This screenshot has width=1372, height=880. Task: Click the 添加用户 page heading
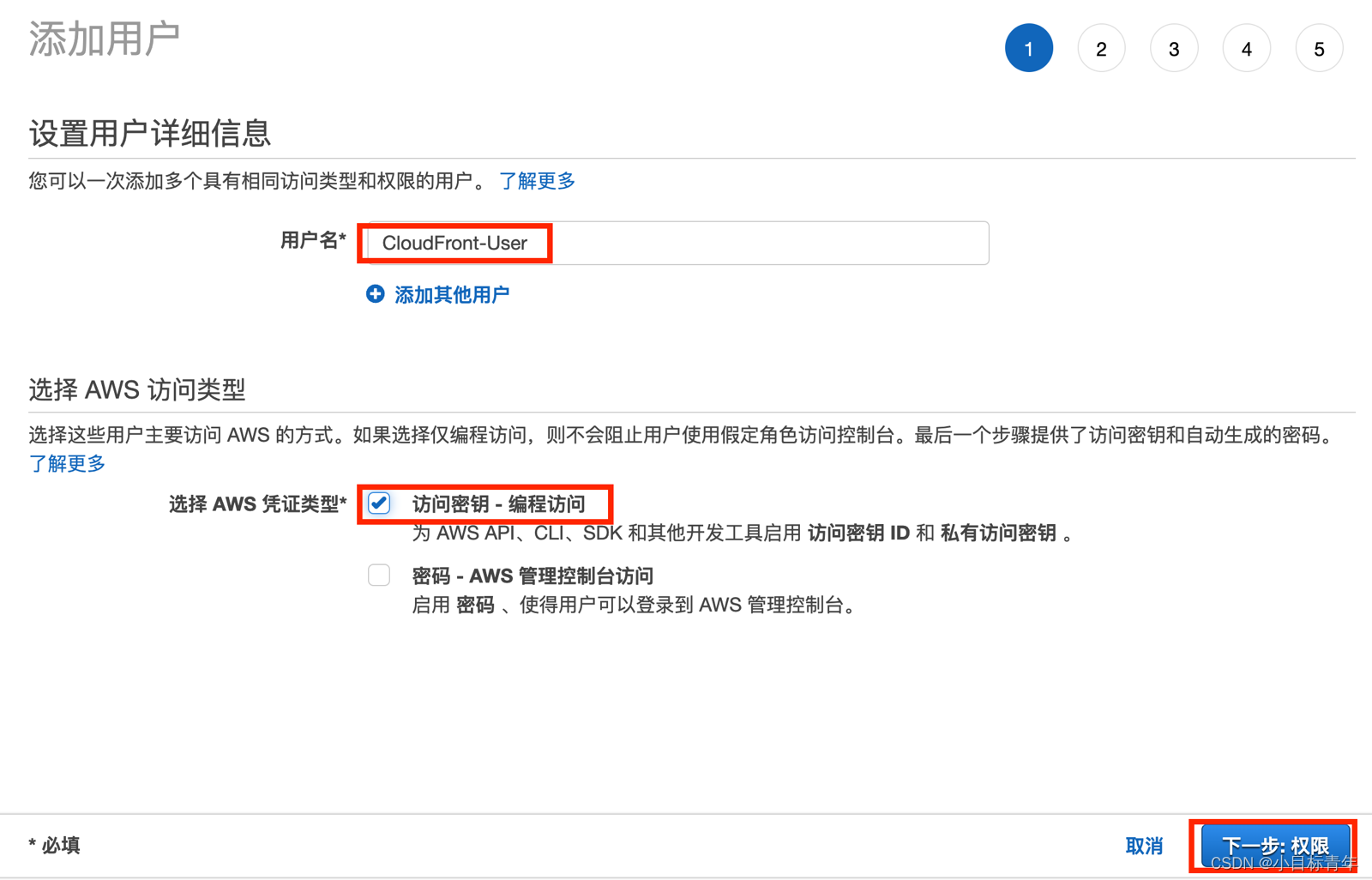tap(104, 38)
